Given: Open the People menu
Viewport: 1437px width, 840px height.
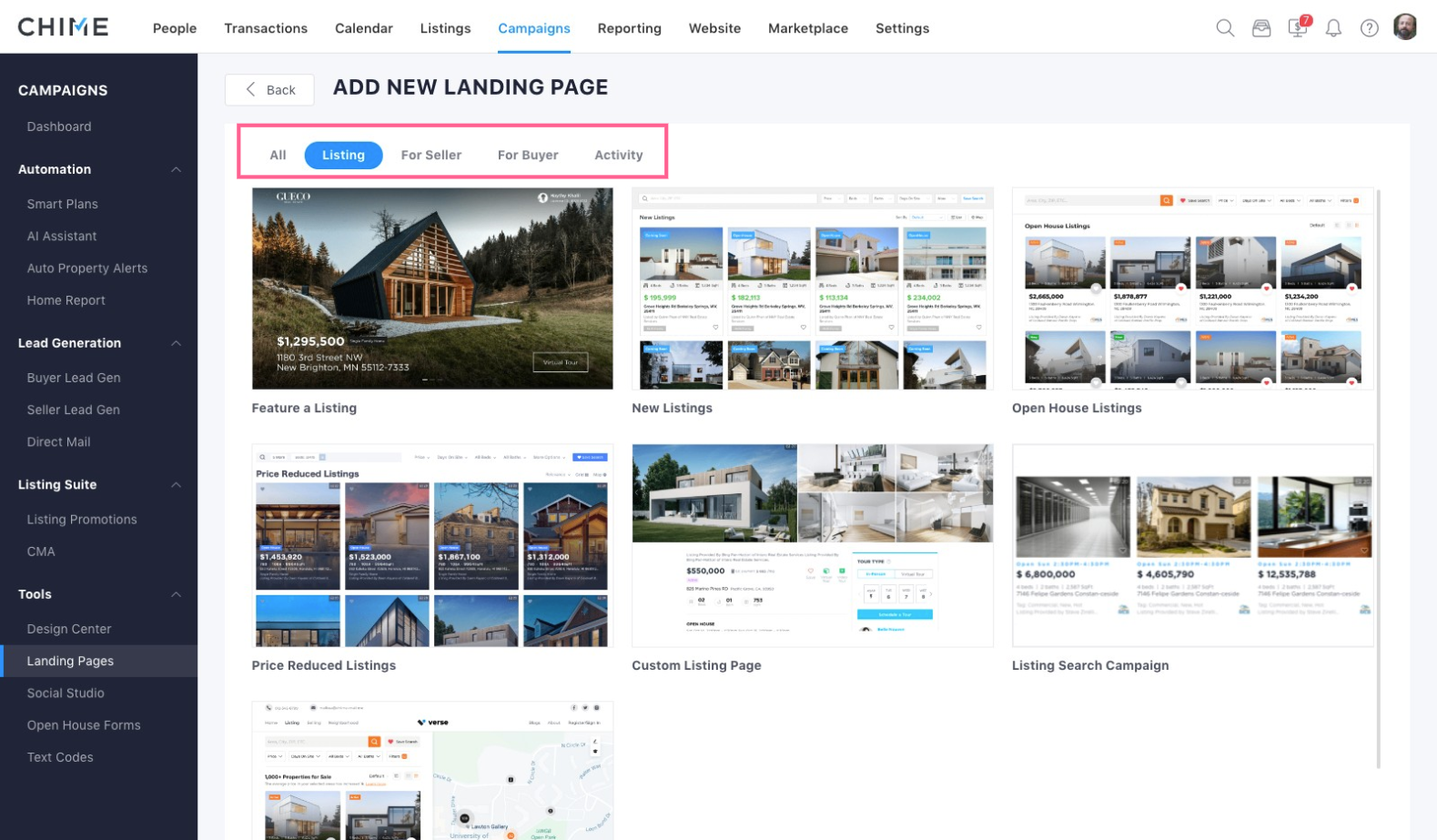Looking at the screenshot, I should [175, 28].
